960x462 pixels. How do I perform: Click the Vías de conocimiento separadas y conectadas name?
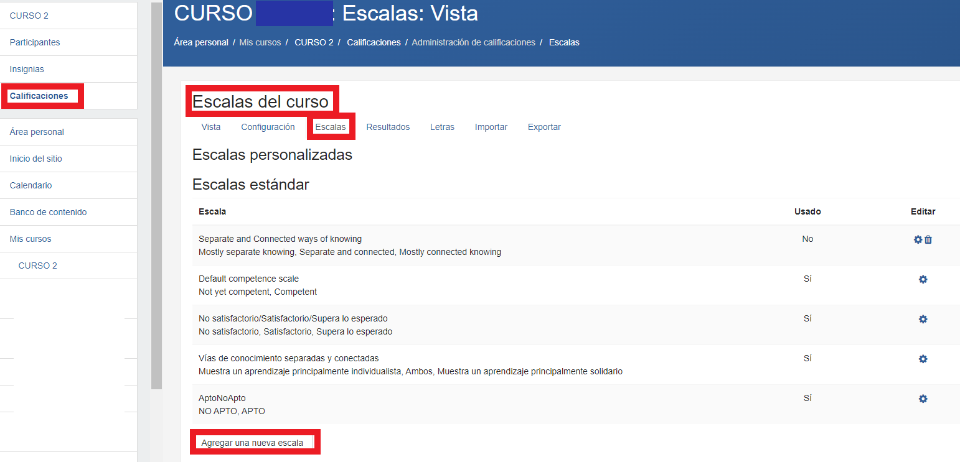point(289,358)
